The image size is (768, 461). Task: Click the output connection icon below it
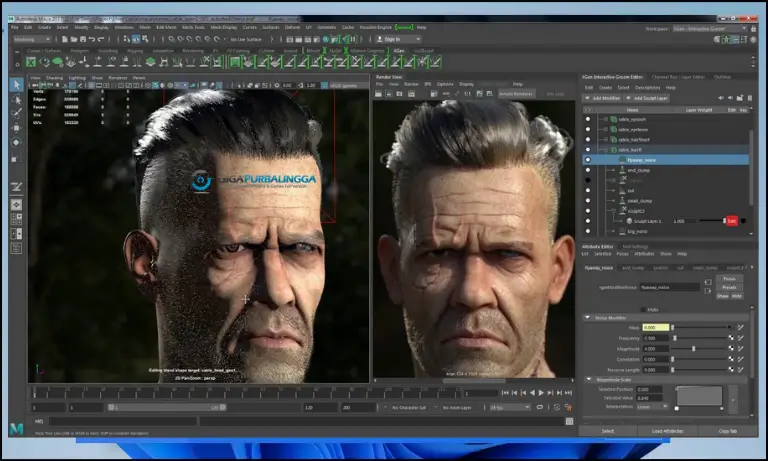click(708, 291)
